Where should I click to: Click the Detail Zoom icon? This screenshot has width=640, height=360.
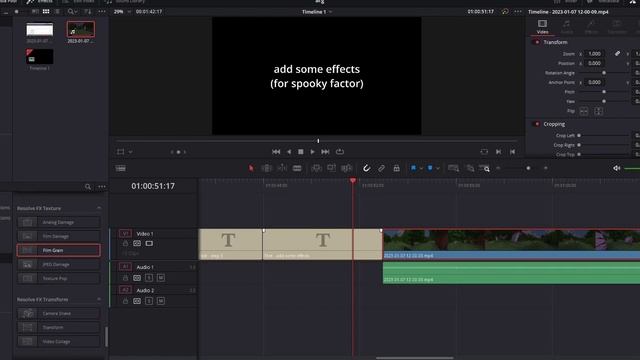click(470, 168)
